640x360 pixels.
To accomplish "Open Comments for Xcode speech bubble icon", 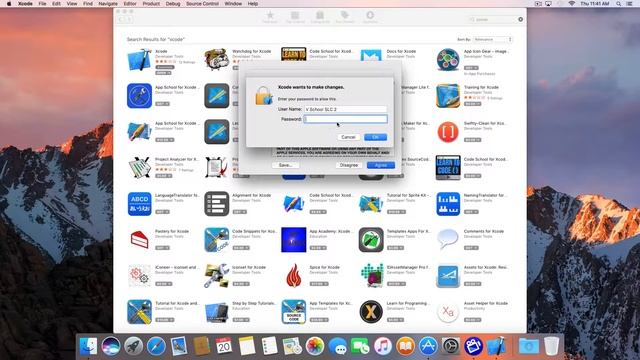I will [448, 239].
